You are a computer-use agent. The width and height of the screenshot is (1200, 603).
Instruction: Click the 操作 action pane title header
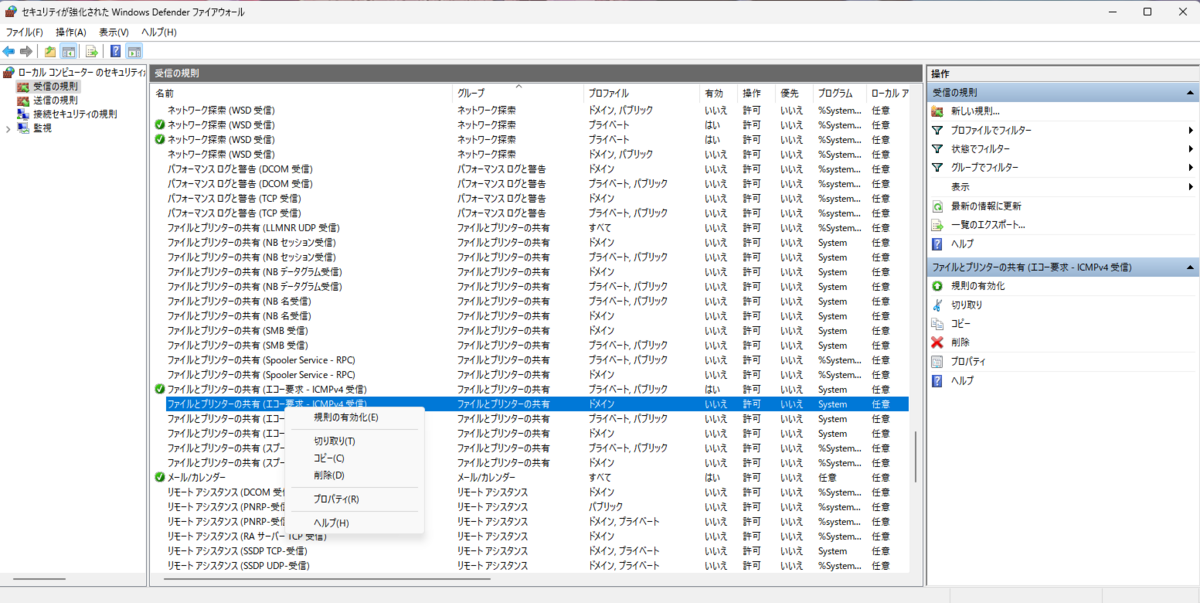coord(1062,74)
